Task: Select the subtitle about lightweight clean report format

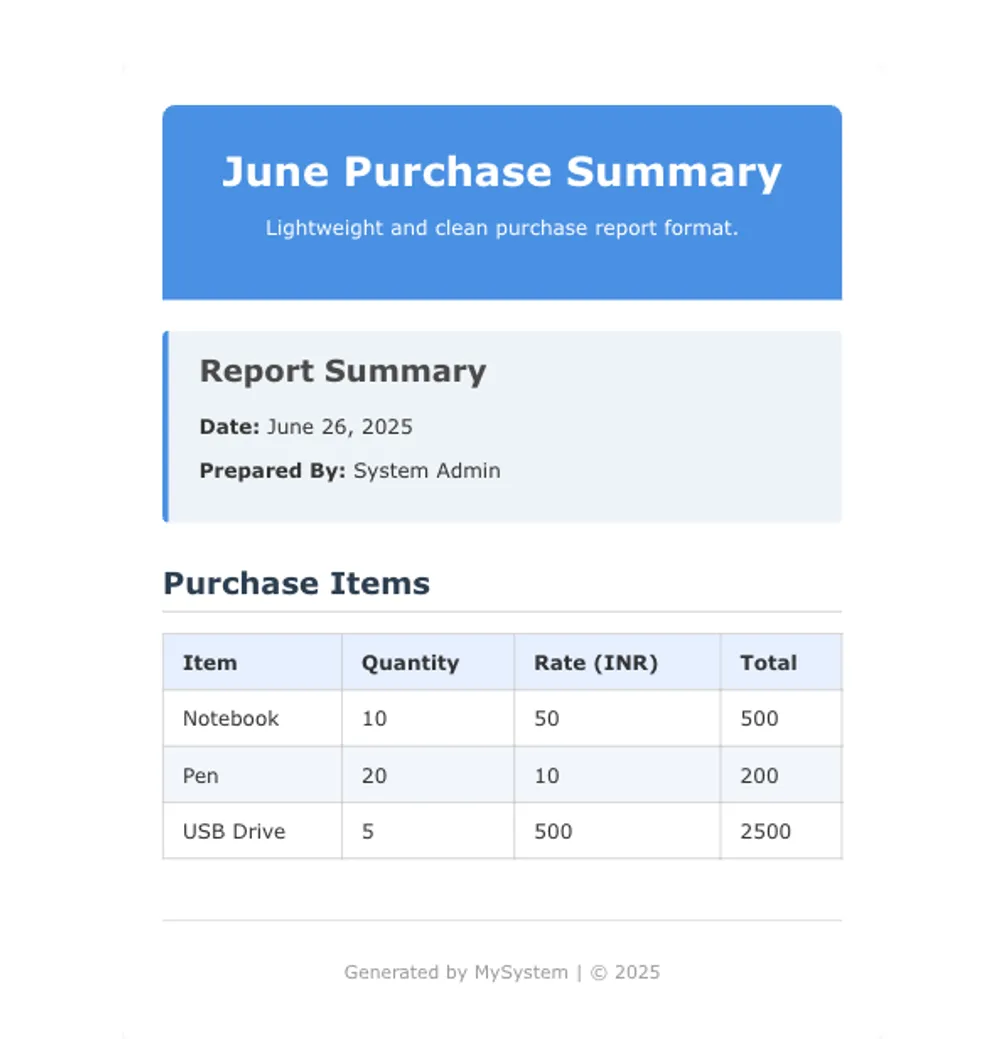Action: coord(501,228)
